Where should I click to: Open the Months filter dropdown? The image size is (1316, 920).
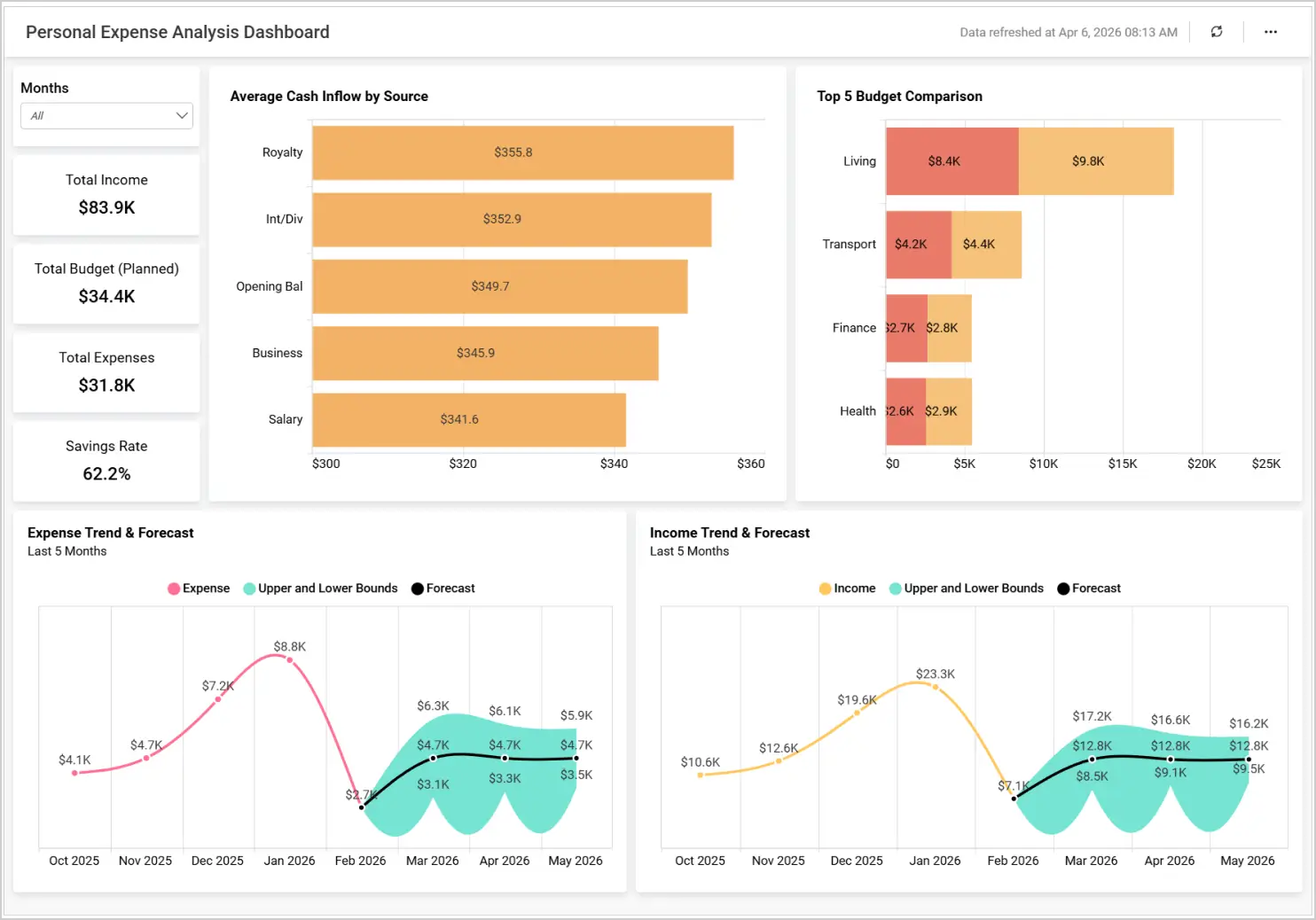click(106, 115)
